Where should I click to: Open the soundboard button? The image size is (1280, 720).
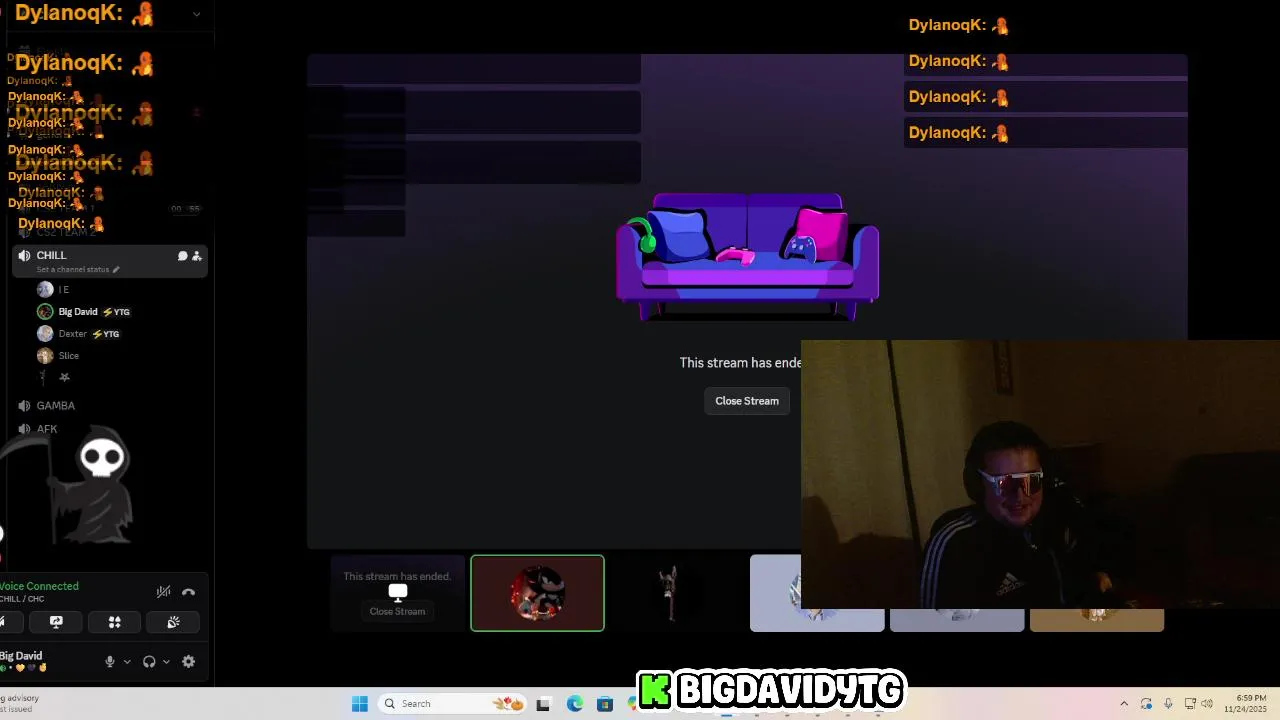pos(173,622)
